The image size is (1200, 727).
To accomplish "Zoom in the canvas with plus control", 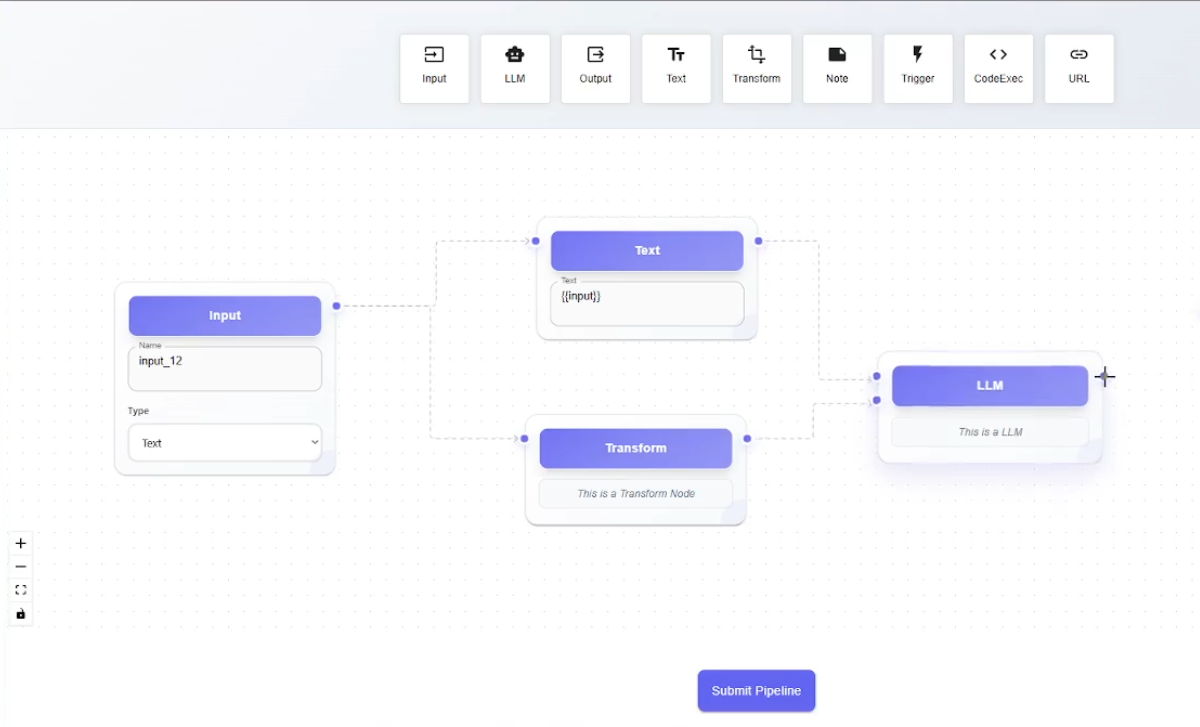I will (21, 544).
